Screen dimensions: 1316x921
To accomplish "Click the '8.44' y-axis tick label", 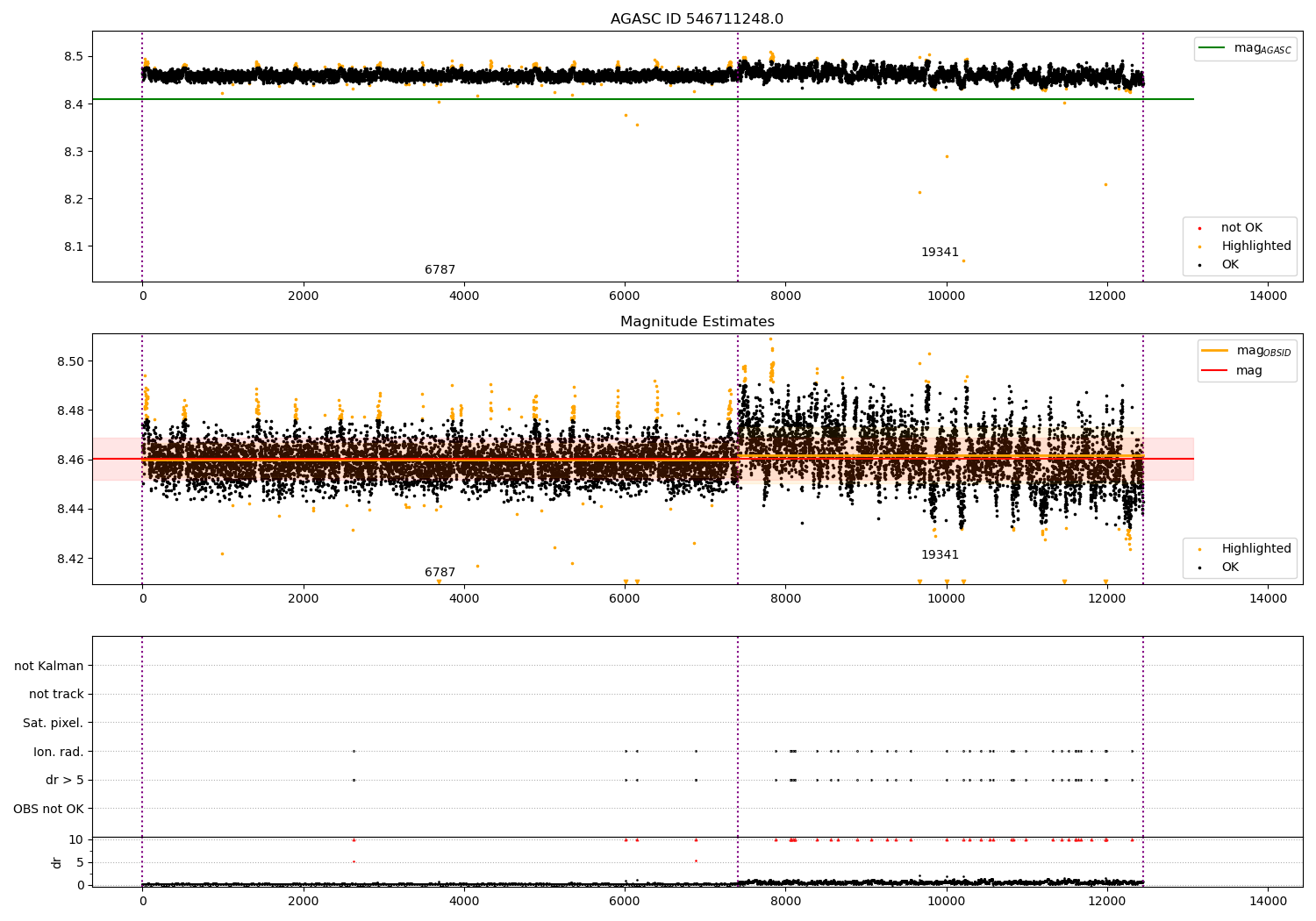I will tap(69, 509).
